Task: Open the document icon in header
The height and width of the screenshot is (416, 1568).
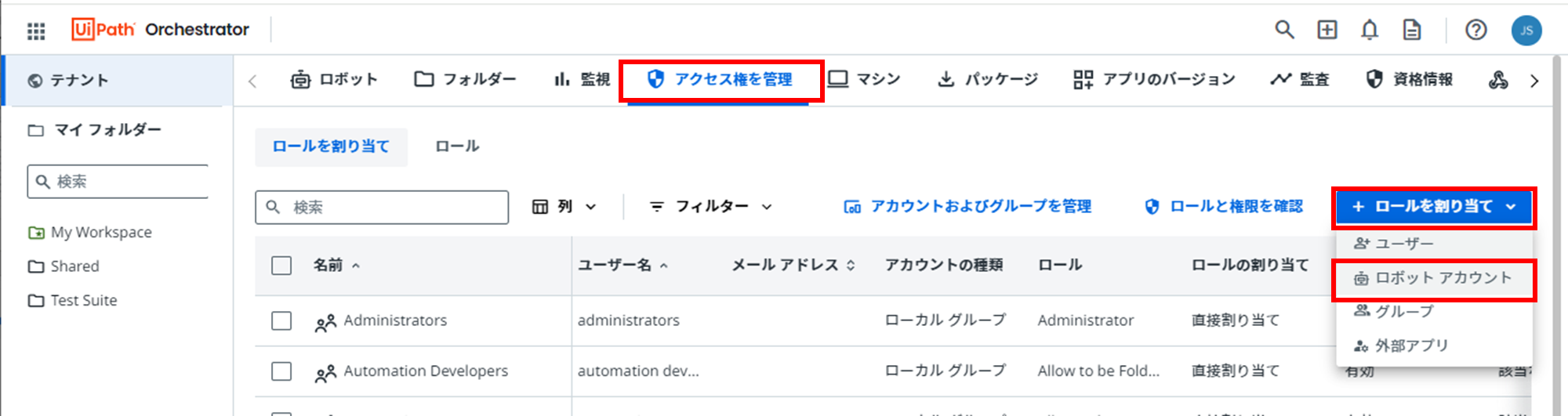Action: click(x=1412, y=30)
